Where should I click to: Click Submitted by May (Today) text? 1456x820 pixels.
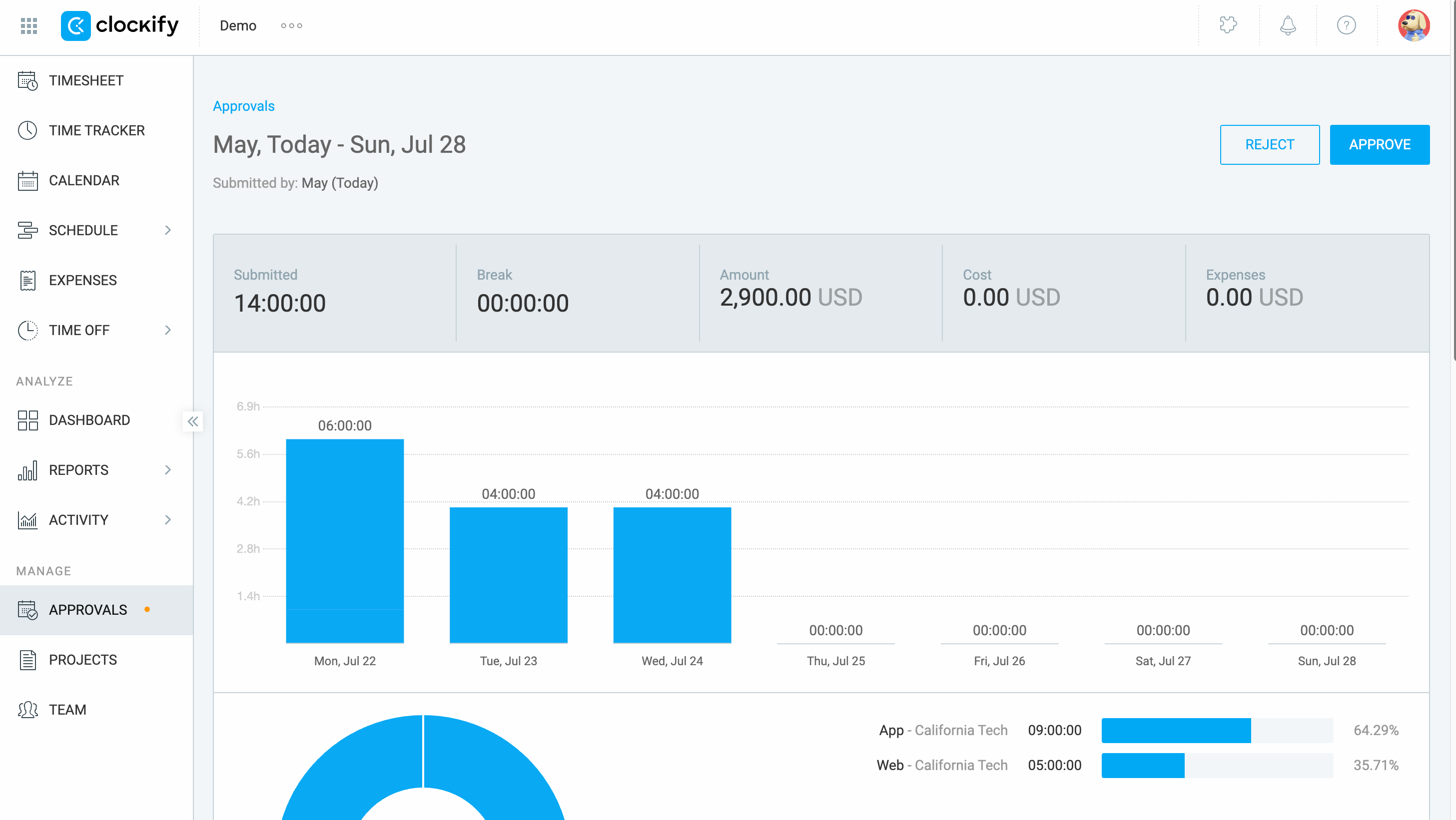(x=295, y=183)
